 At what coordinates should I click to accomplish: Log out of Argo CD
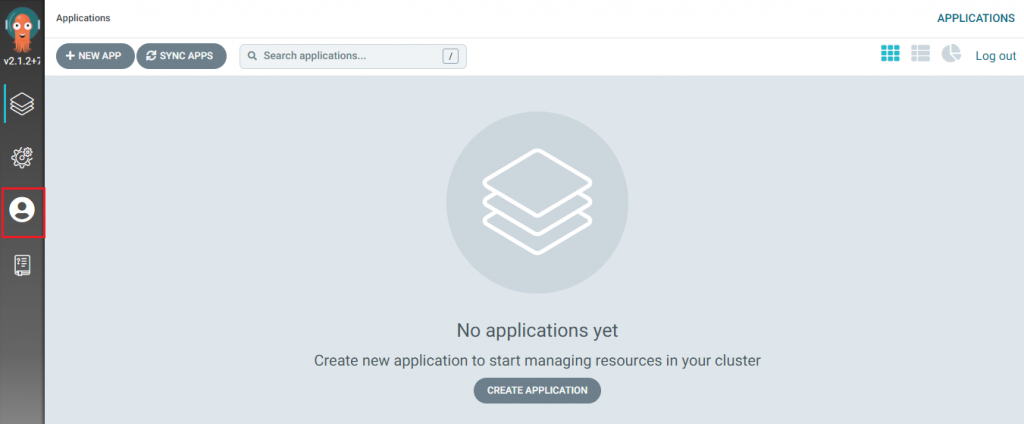click(x=995, y=56)
